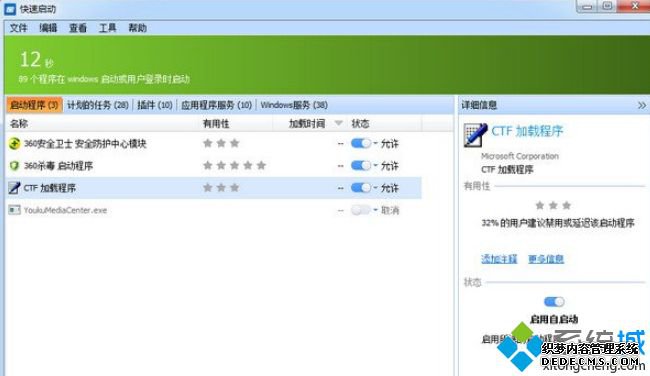Click the 360杀毒 shield icon
The height and width of the screenshot is (376, 650).
15,166
